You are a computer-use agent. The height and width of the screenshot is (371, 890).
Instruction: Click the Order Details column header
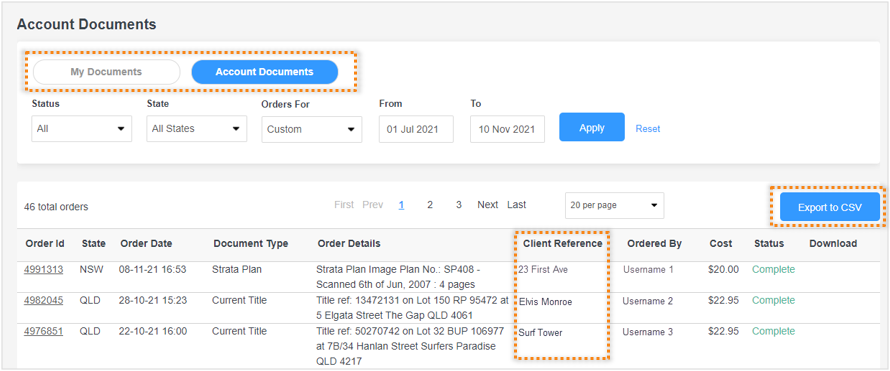tap(349, 243)
